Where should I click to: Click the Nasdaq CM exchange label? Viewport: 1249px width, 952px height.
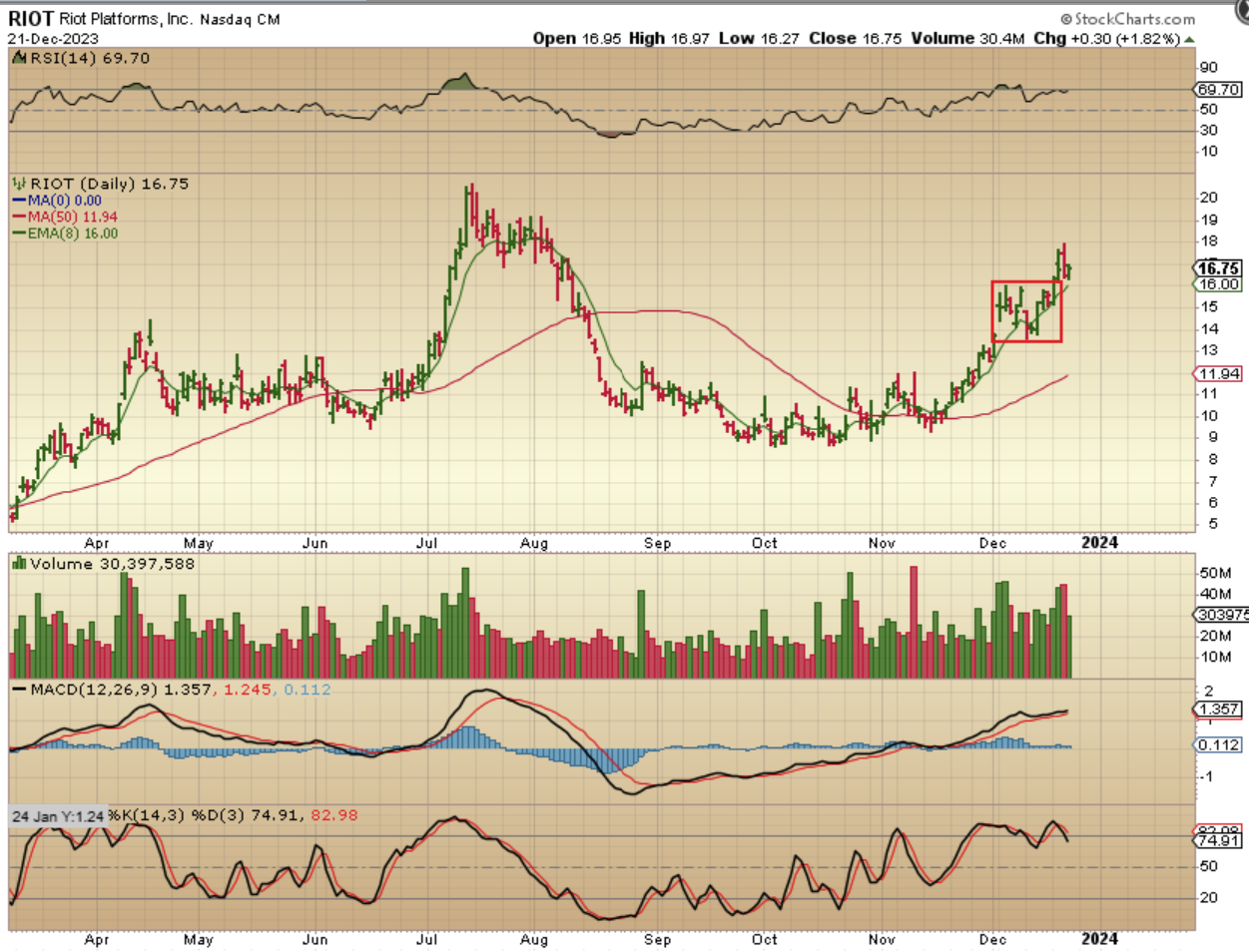click(240, 19)
